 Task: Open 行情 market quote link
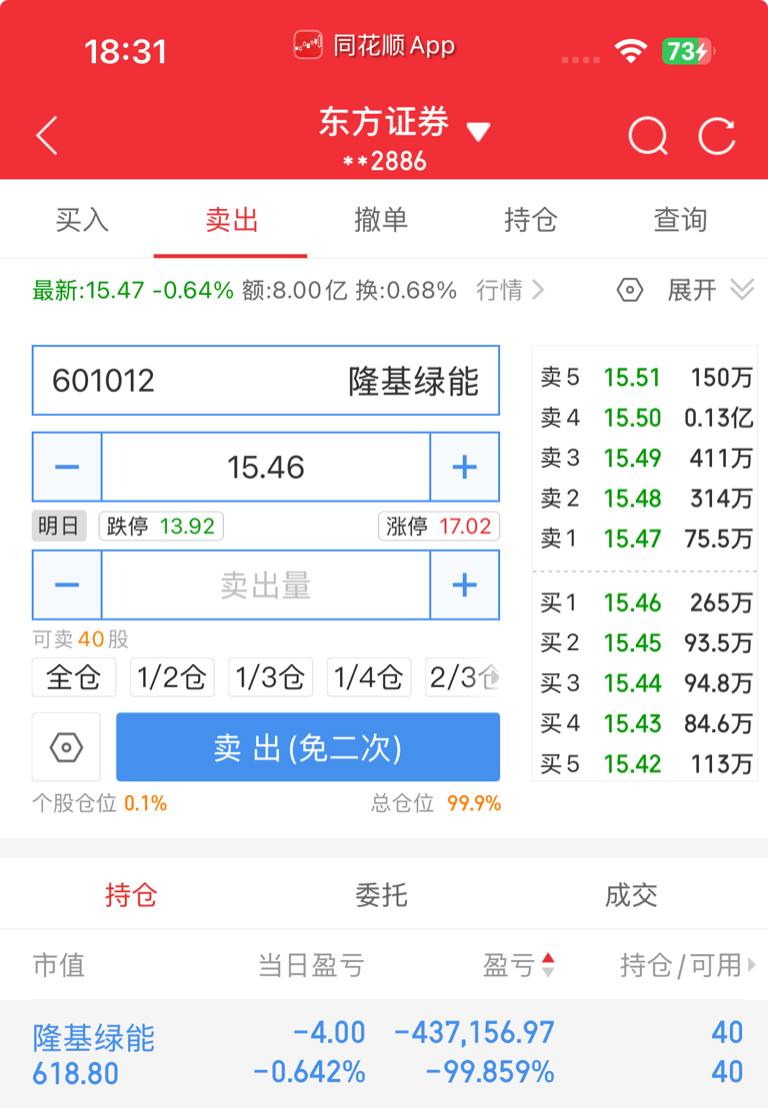(510, 290)
